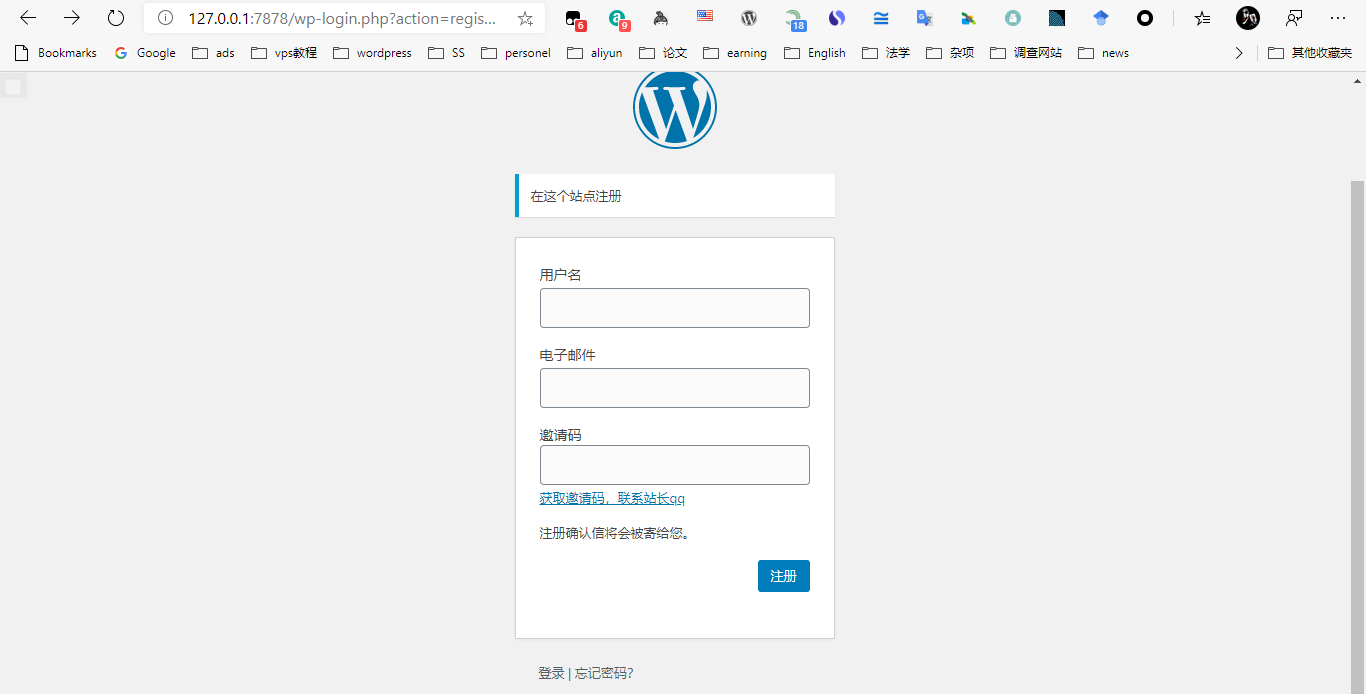The width and height of the screenshot is (1366, 694).
Task: Click the 电子邮件 input field
Action: click(x=675, y=388)
